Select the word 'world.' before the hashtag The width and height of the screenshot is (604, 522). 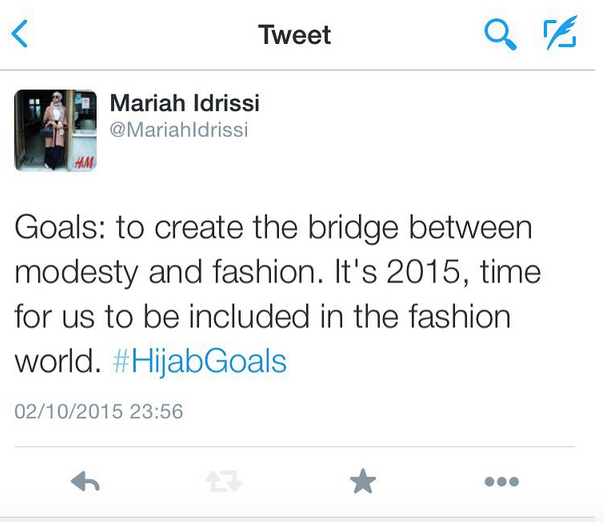pyautogui.click(x=58, y=361)
